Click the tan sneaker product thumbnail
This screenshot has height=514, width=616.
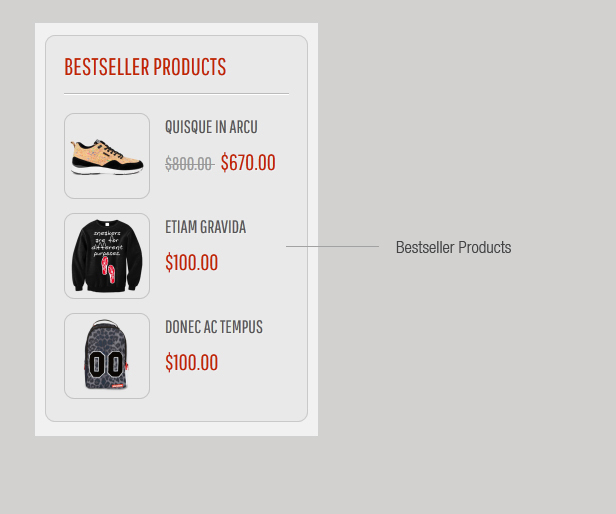point(107,156)
